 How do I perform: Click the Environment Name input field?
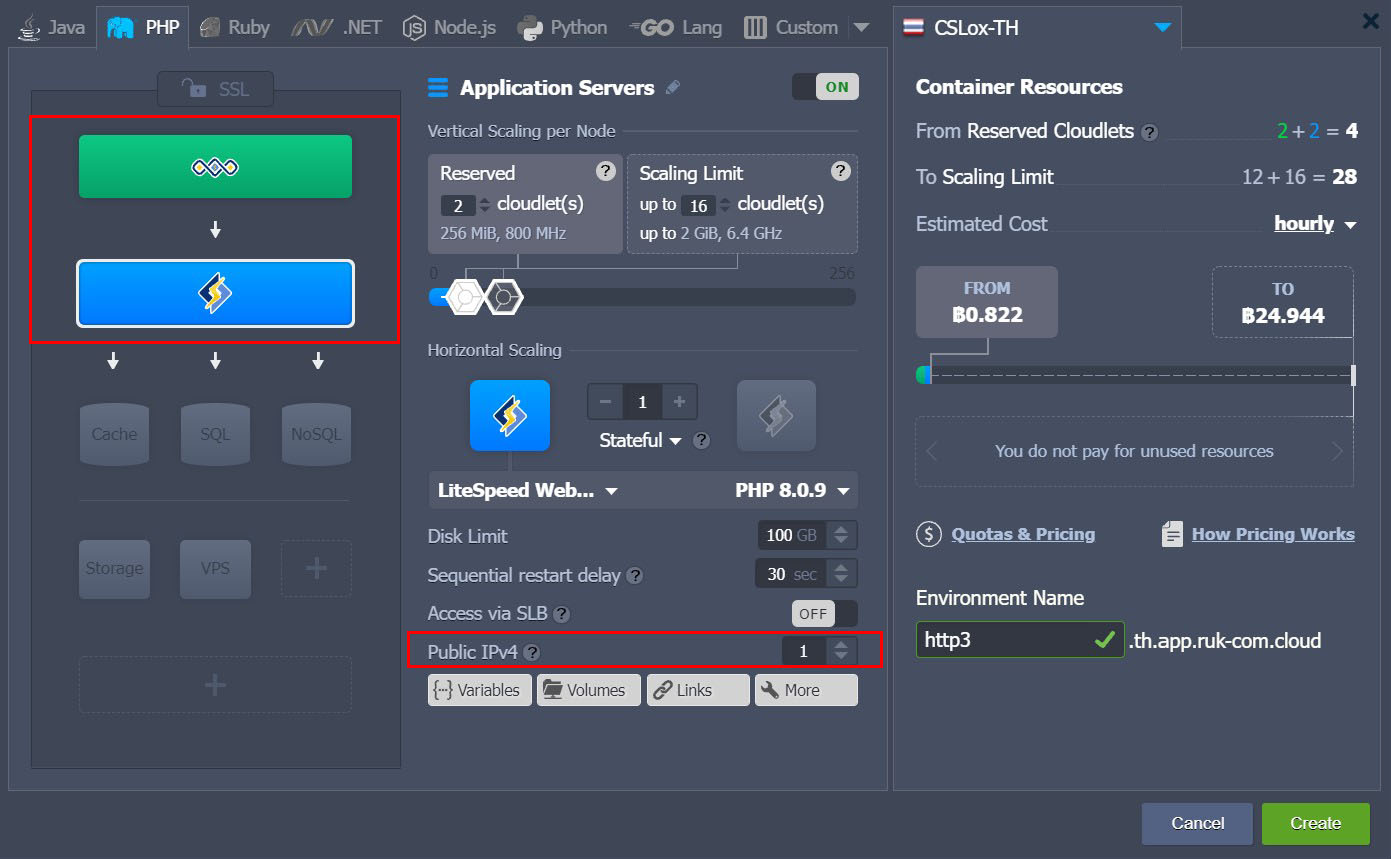tap(1020, 640)
